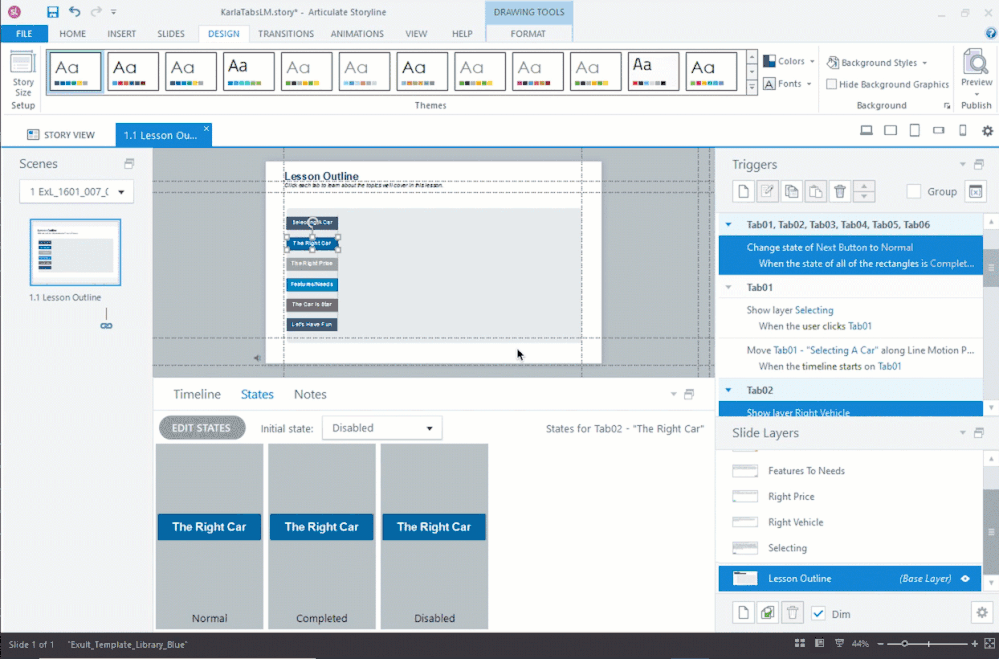Delete the selected trigger with trash icon
Screen dimensions: 999x659
840,192
